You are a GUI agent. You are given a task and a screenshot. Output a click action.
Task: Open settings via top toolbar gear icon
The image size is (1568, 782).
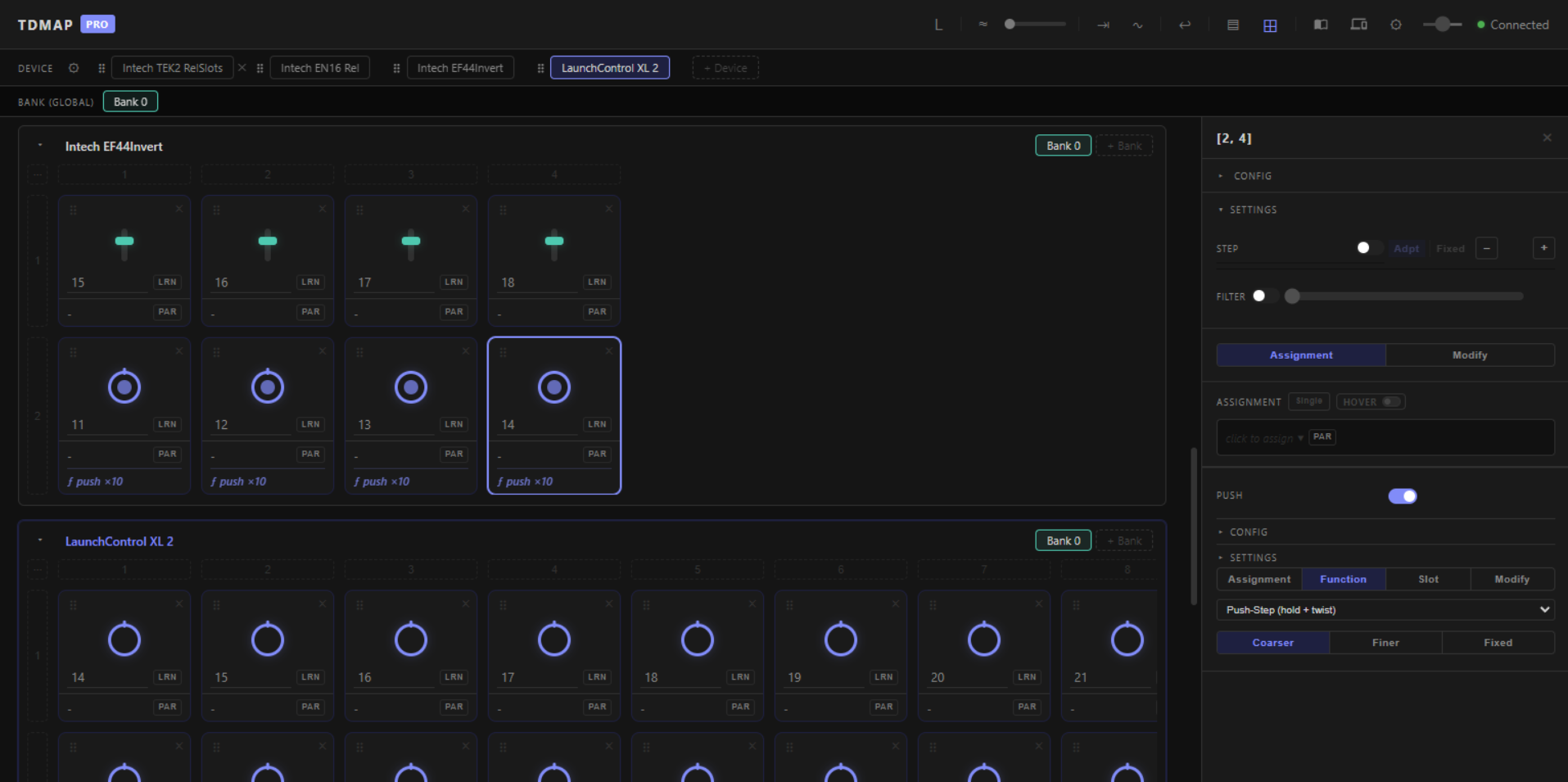click(1396, 25)
